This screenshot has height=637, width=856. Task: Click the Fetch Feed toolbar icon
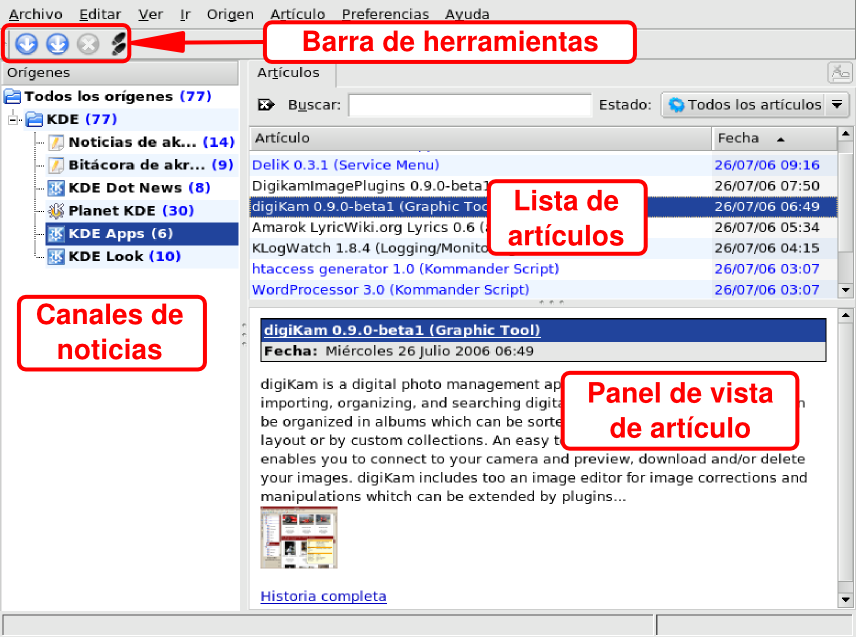27,43
